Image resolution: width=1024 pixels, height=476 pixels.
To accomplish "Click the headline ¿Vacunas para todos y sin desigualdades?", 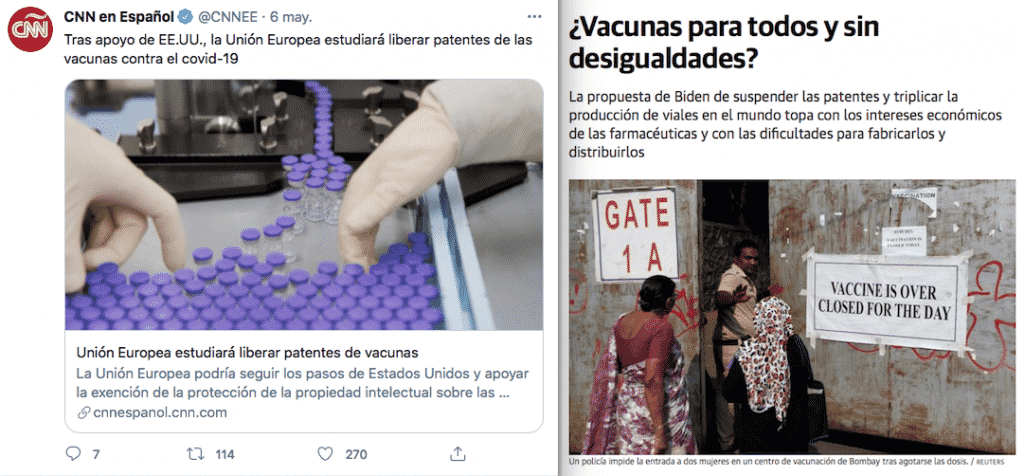I will click(725, 42).
